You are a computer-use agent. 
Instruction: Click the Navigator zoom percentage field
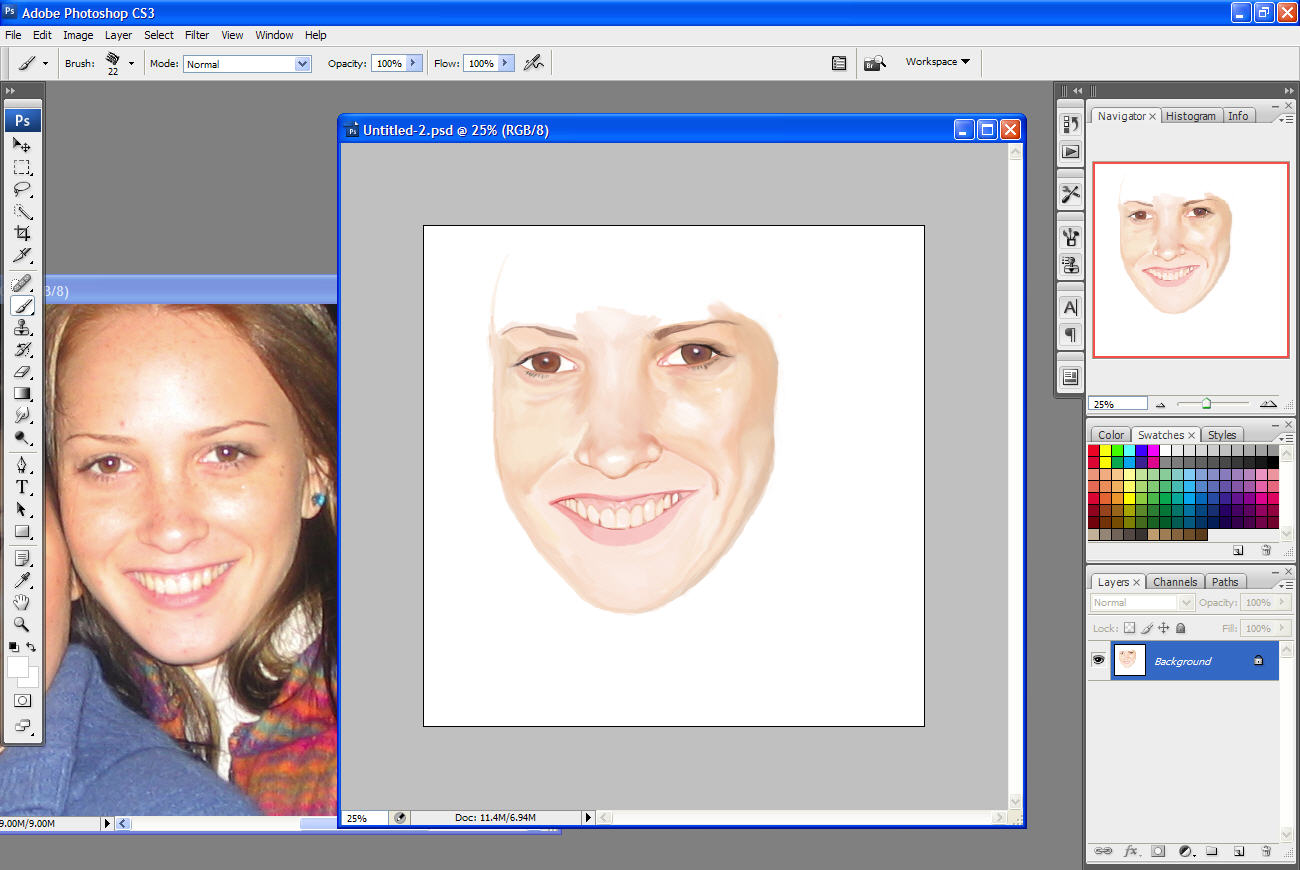pyautogui.click(x=1117, y=404)
